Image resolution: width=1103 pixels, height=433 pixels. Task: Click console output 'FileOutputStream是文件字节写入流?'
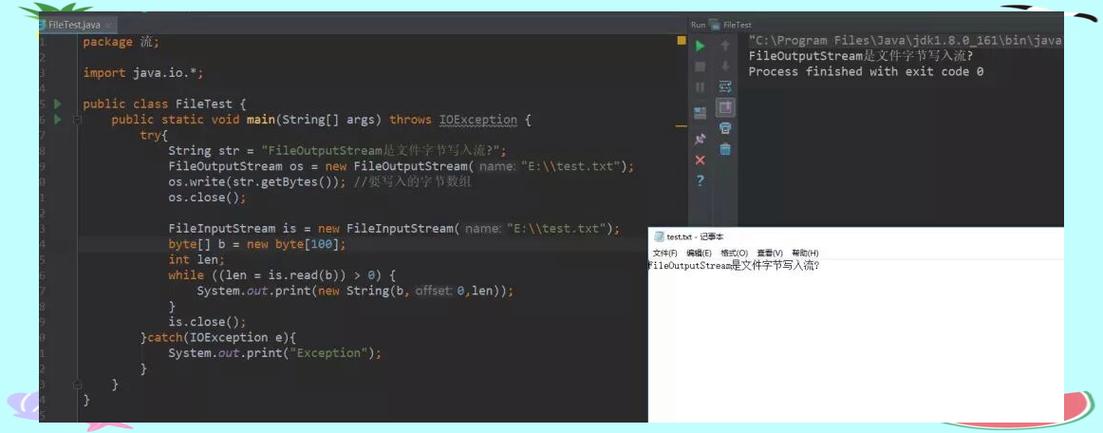(861, 56)
